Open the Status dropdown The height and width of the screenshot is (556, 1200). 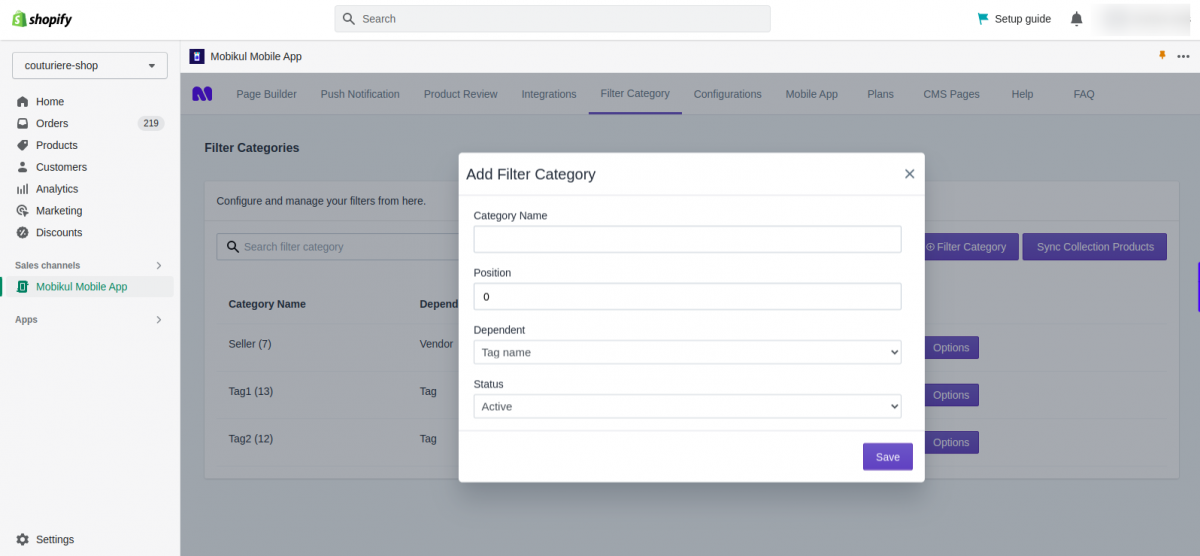(687, 406)
